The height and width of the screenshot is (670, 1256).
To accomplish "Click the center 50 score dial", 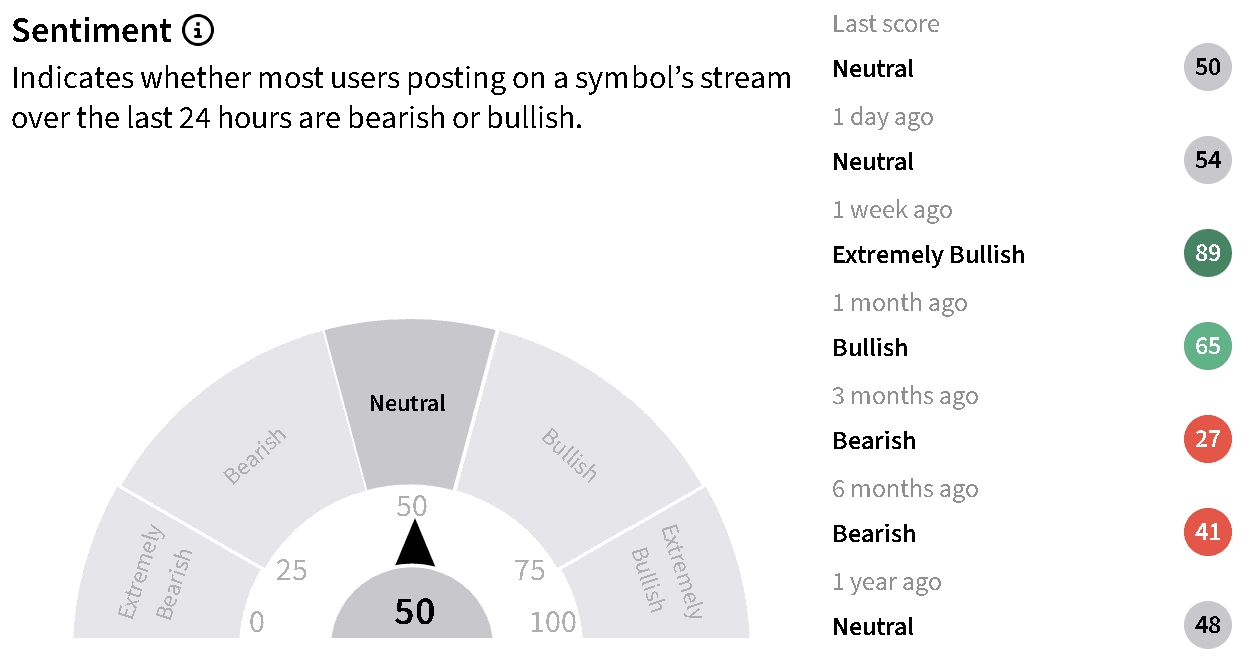I will click(412, 606).
